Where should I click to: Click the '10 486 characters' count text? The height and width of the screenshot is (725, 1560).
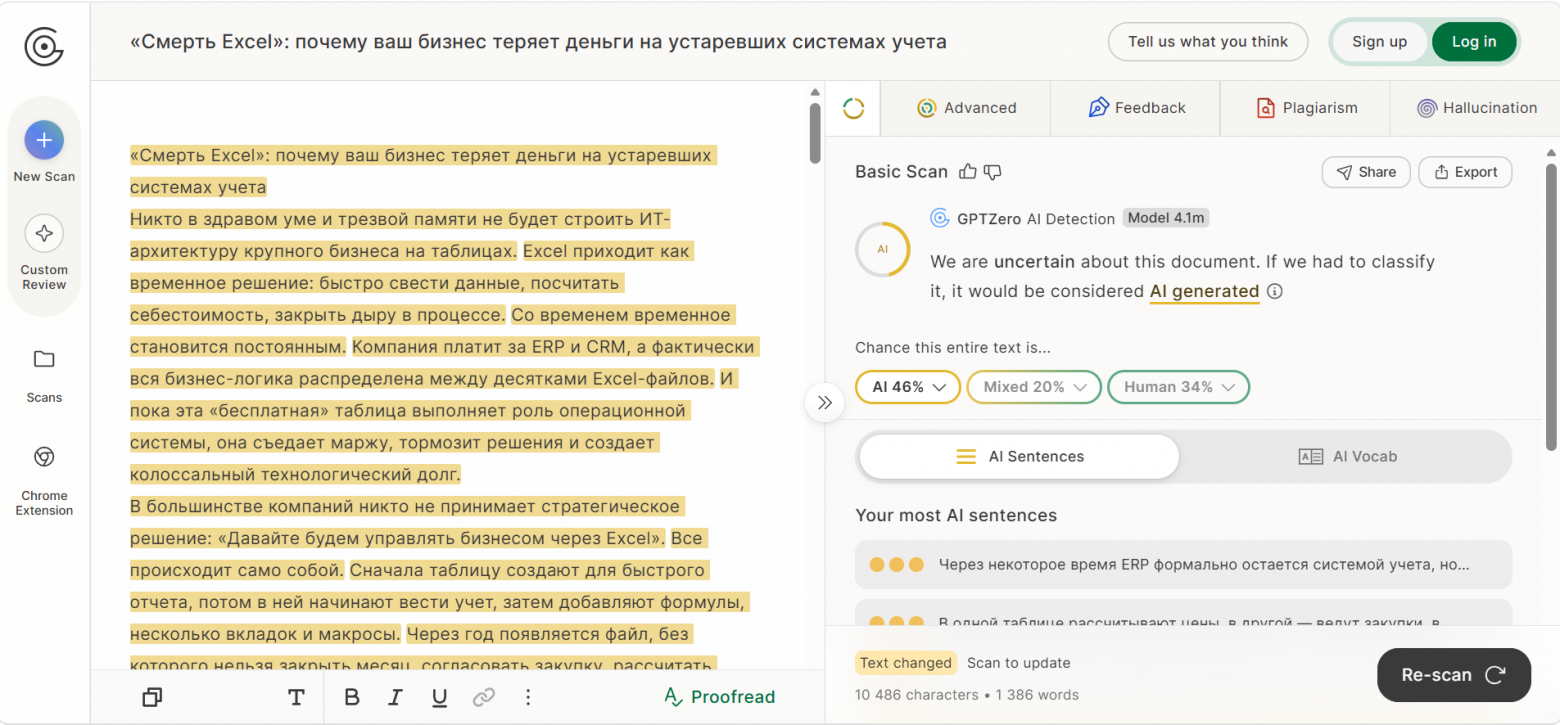pos(917,695)
